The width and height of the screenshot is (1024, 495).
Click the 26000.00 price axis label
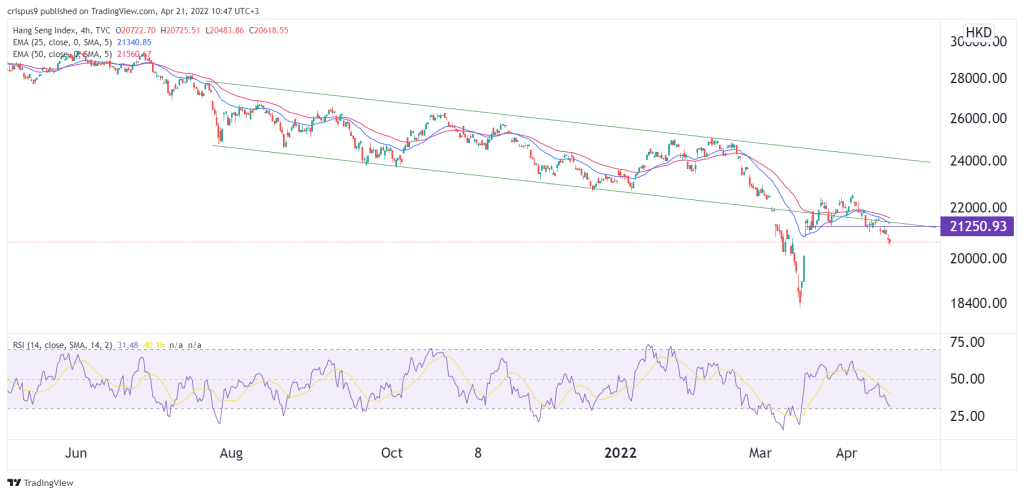coord(977,119)
